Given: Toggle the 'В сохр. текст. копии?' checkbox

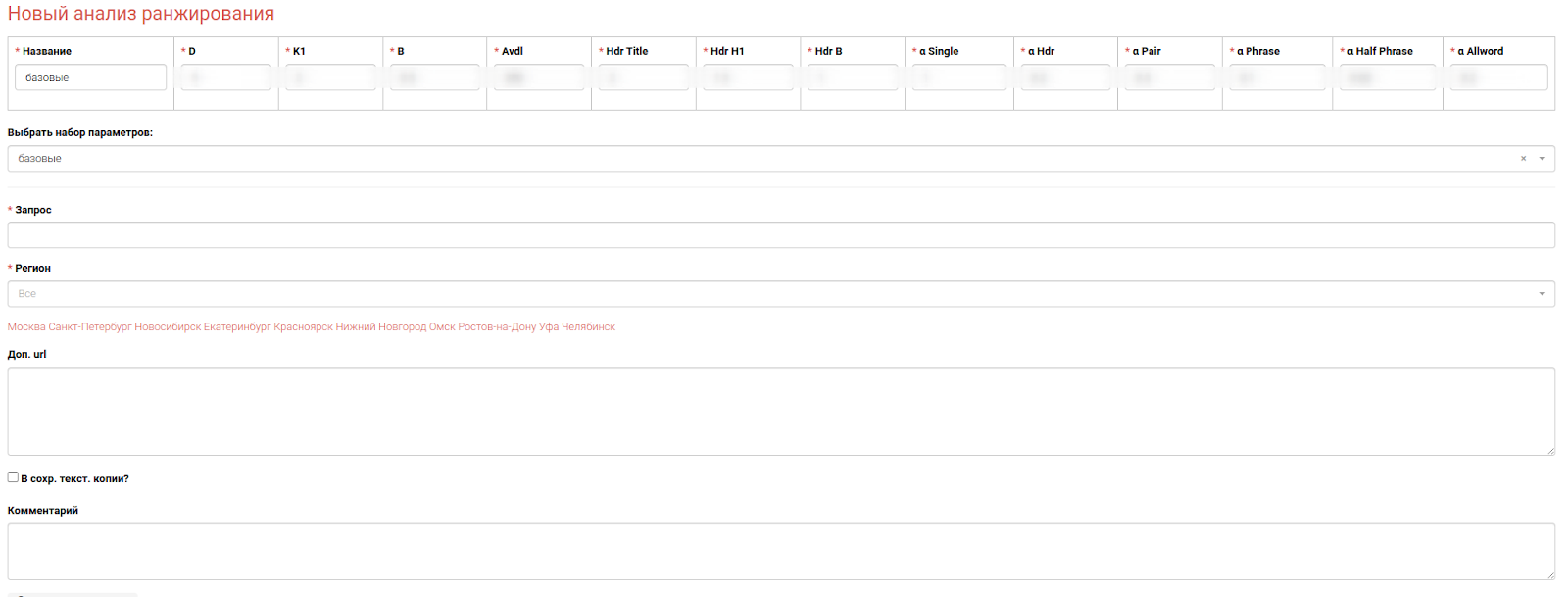Looking at the screenshot, I should (13, 477).
